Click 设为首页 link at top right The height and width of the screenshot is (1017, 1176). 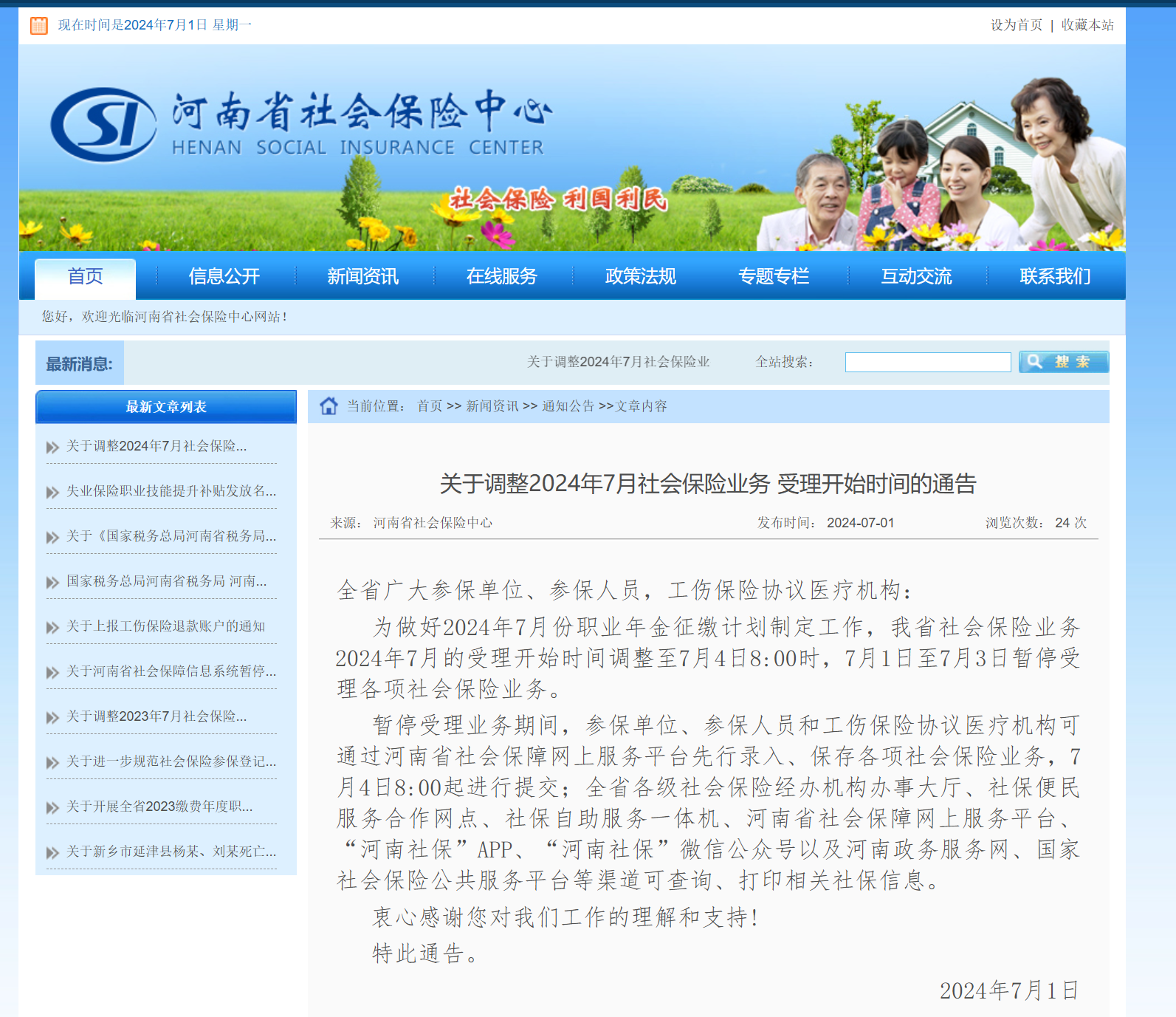(x=1016, y=25)
